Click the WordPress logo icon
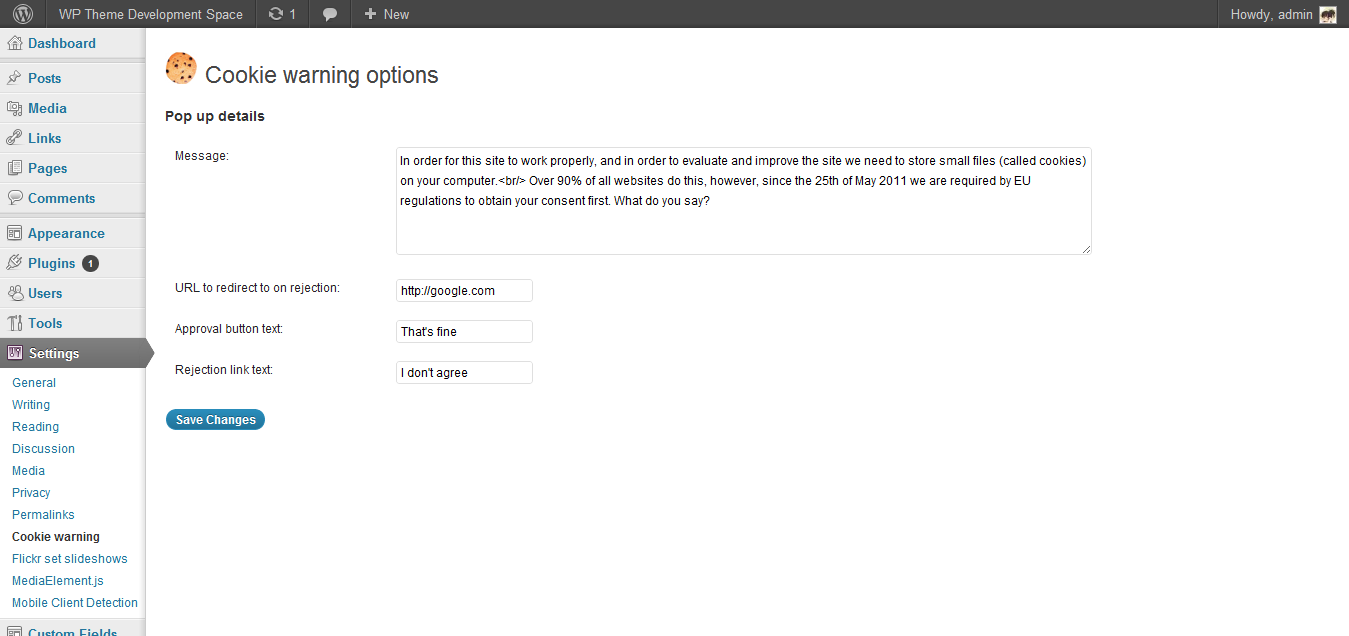1349x636 pixels. [23, 14]
